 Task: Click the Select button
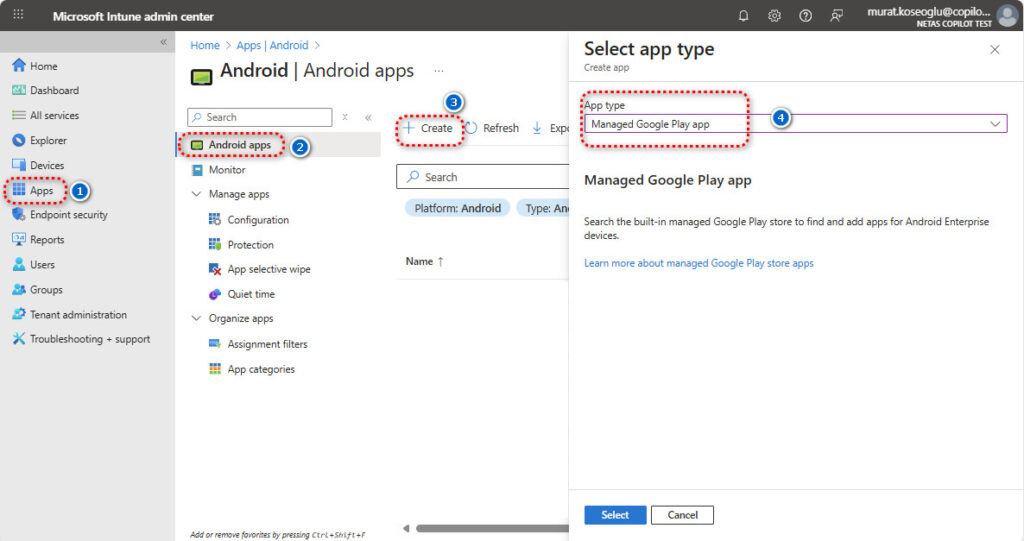[615, 515]
